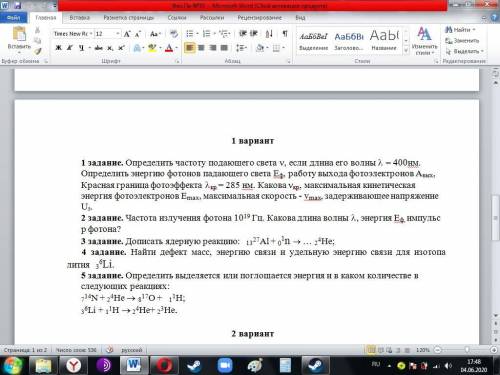Clear formatting with the eraser icon
This screenshot has width=500, height=375.
point(174,34)
